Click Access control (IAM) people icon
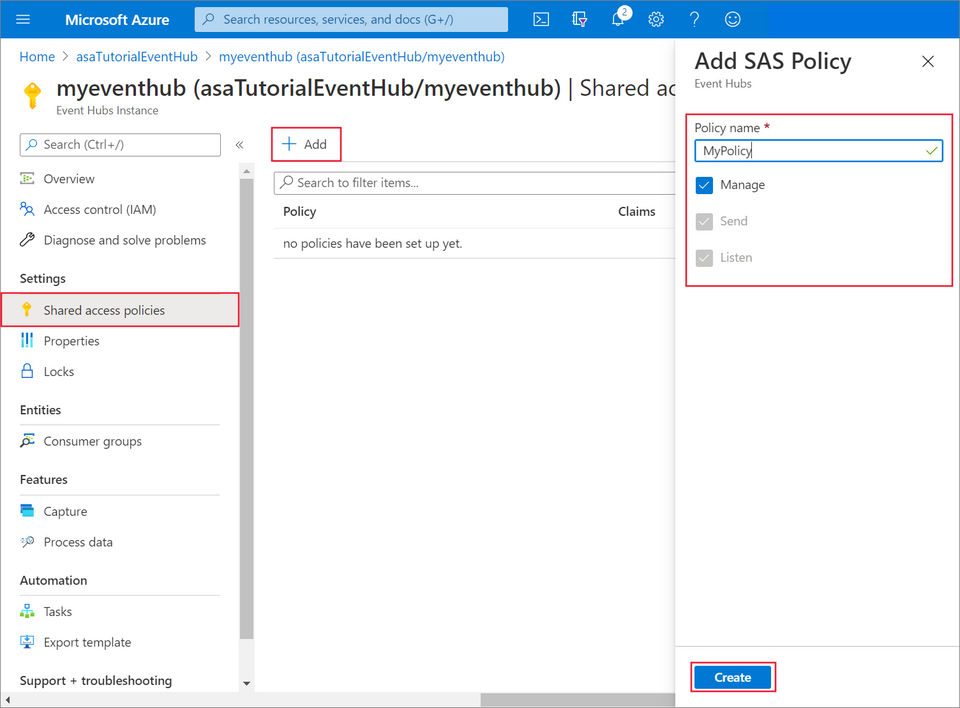960x708 pixels. click(27, 209)
